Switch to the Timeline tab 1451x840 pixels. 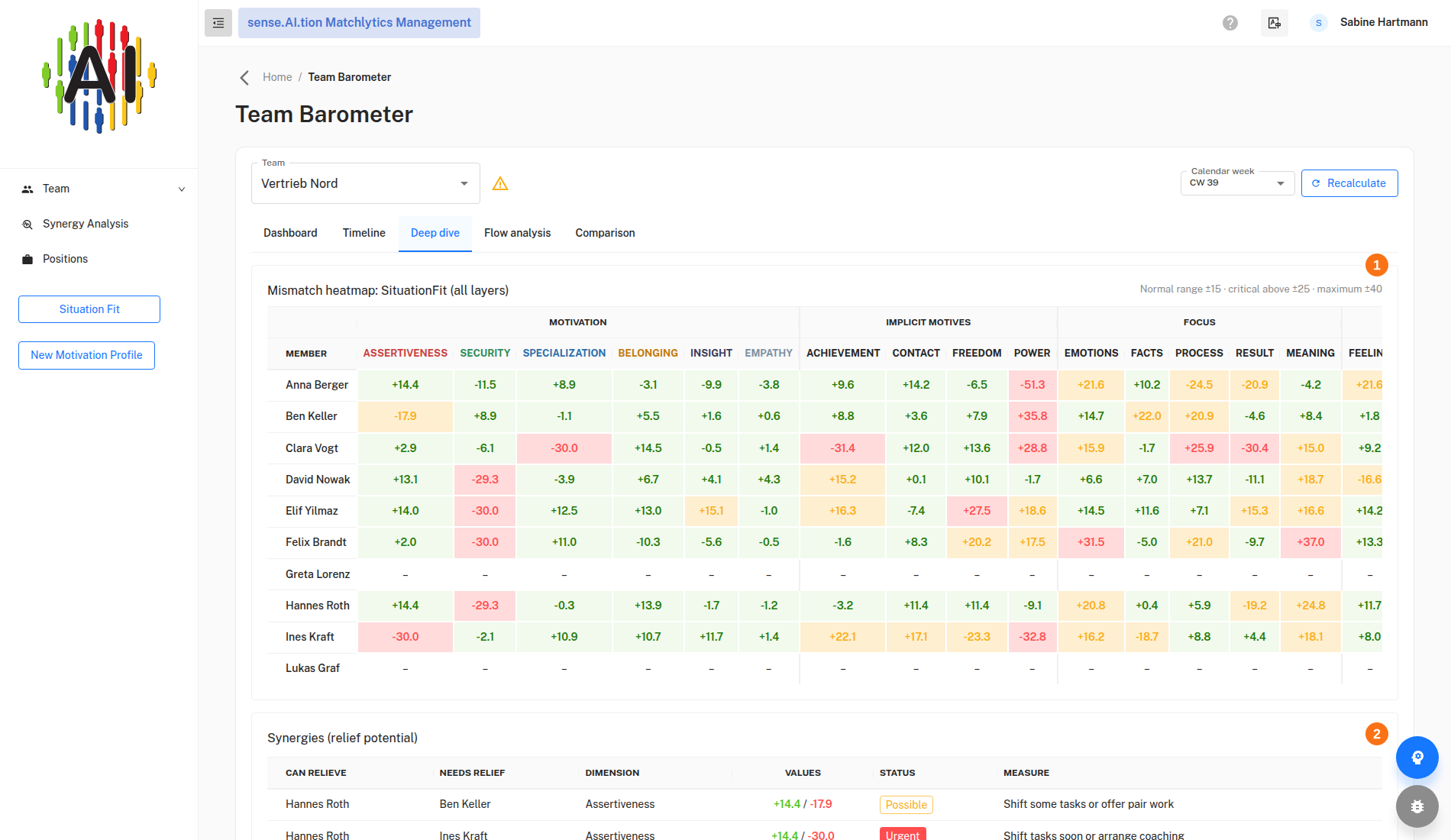coord(364,233)
